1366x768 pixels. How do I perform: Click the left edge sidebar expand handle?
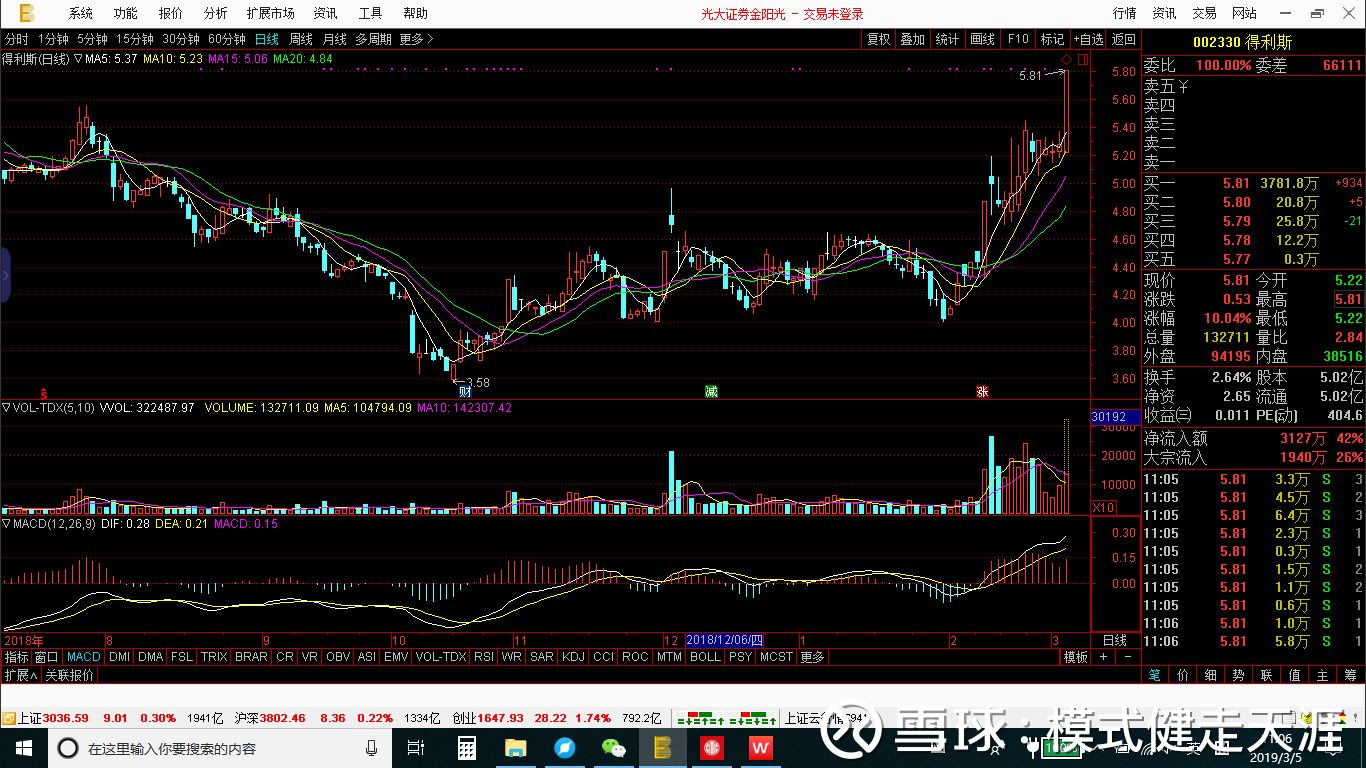(x=5, y=275)
